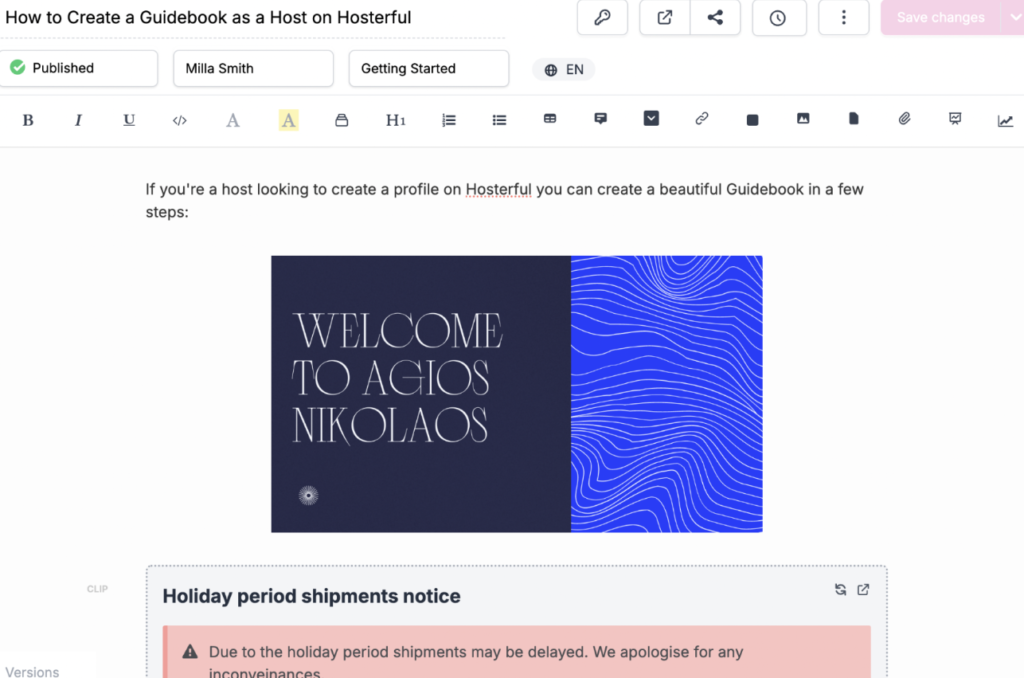The height and width of the screenshot is (678, 1024).
Task: Click the Milla Smith author field
Action: coord(253,68)
